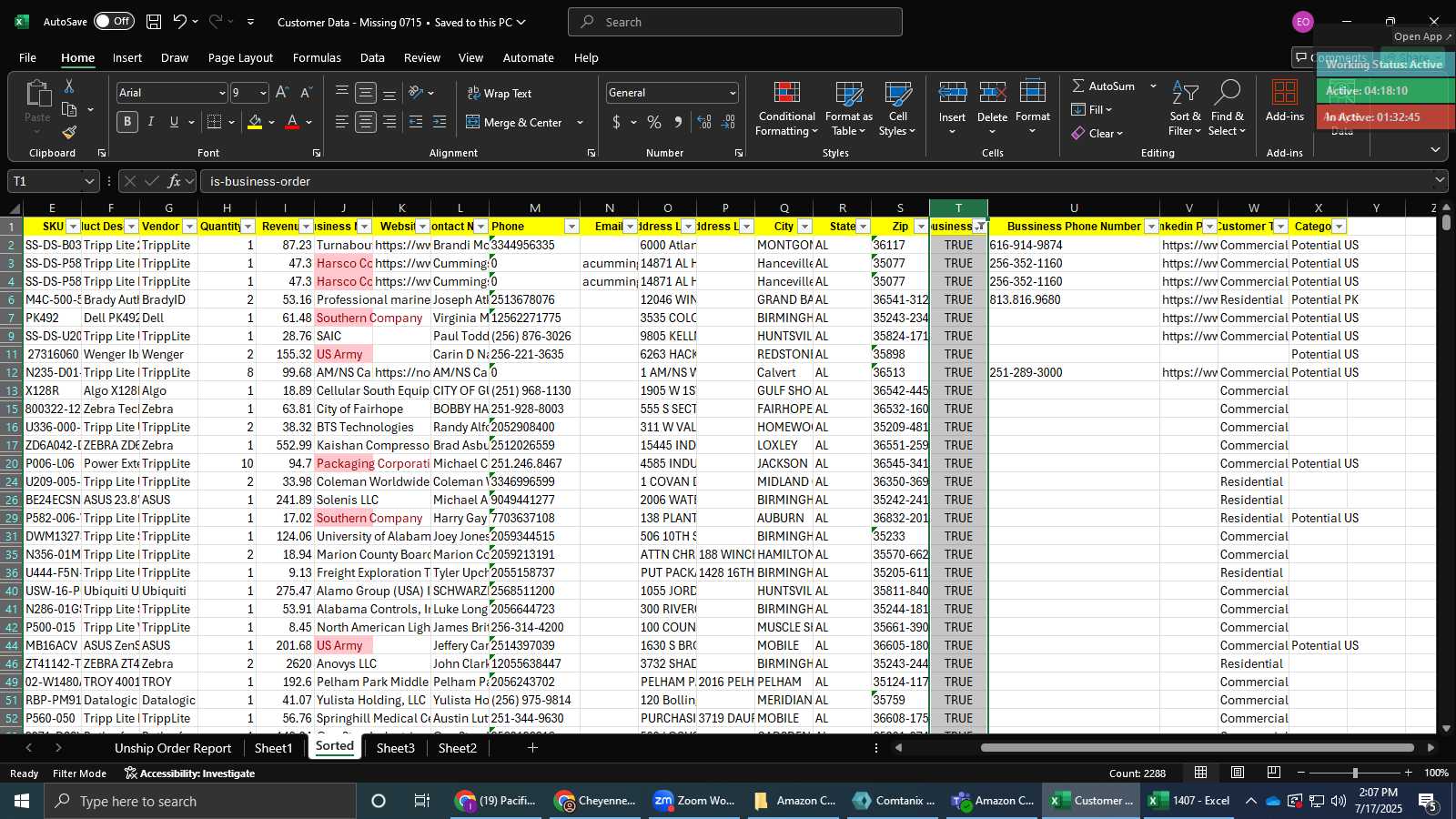Screen dimensions: 1456x819
Task: Open the Unship Order Report sheet tab
Action: [173, 748]
